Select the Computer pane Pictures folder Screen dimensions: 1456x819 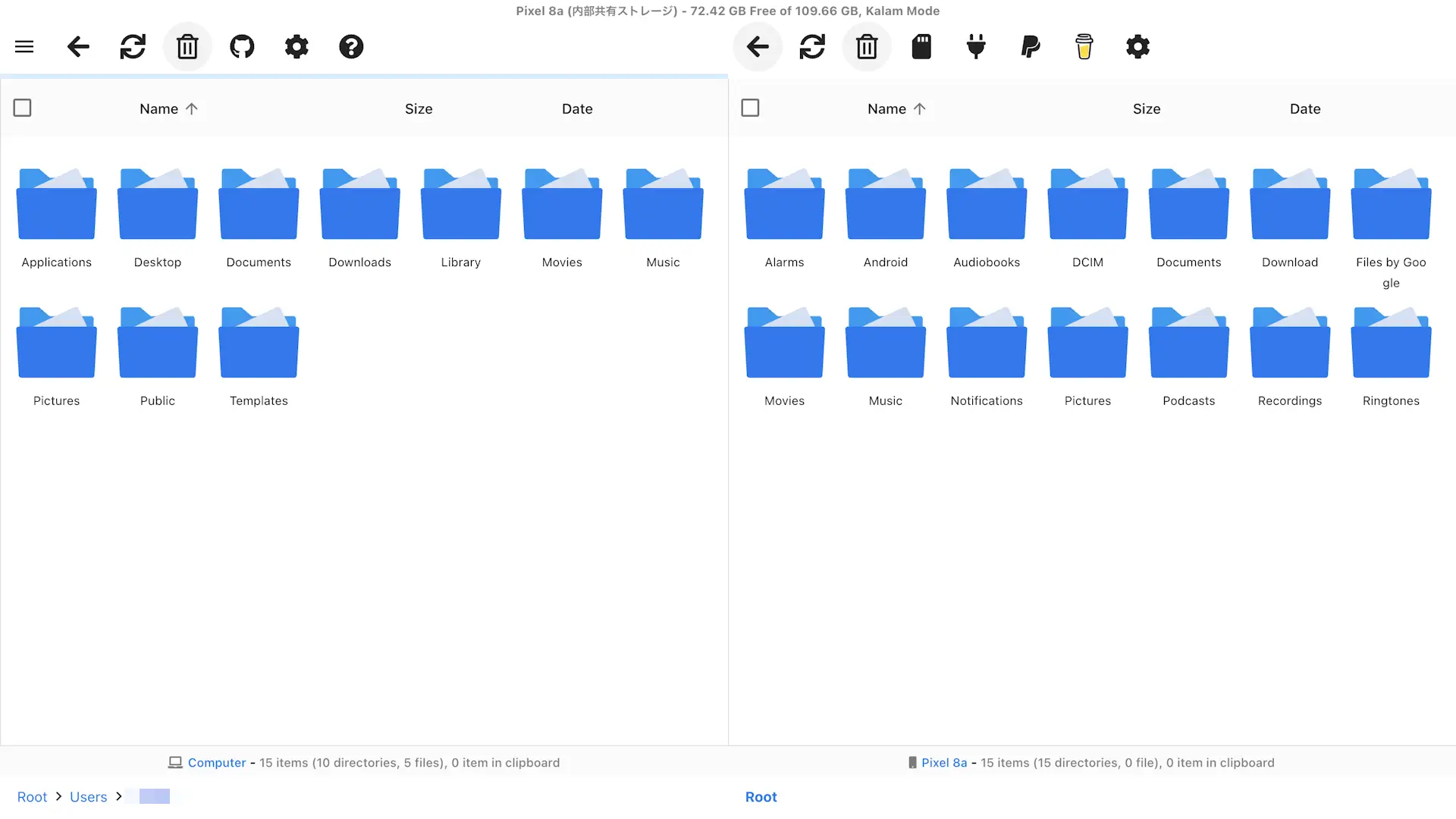[x=57, y=357]
